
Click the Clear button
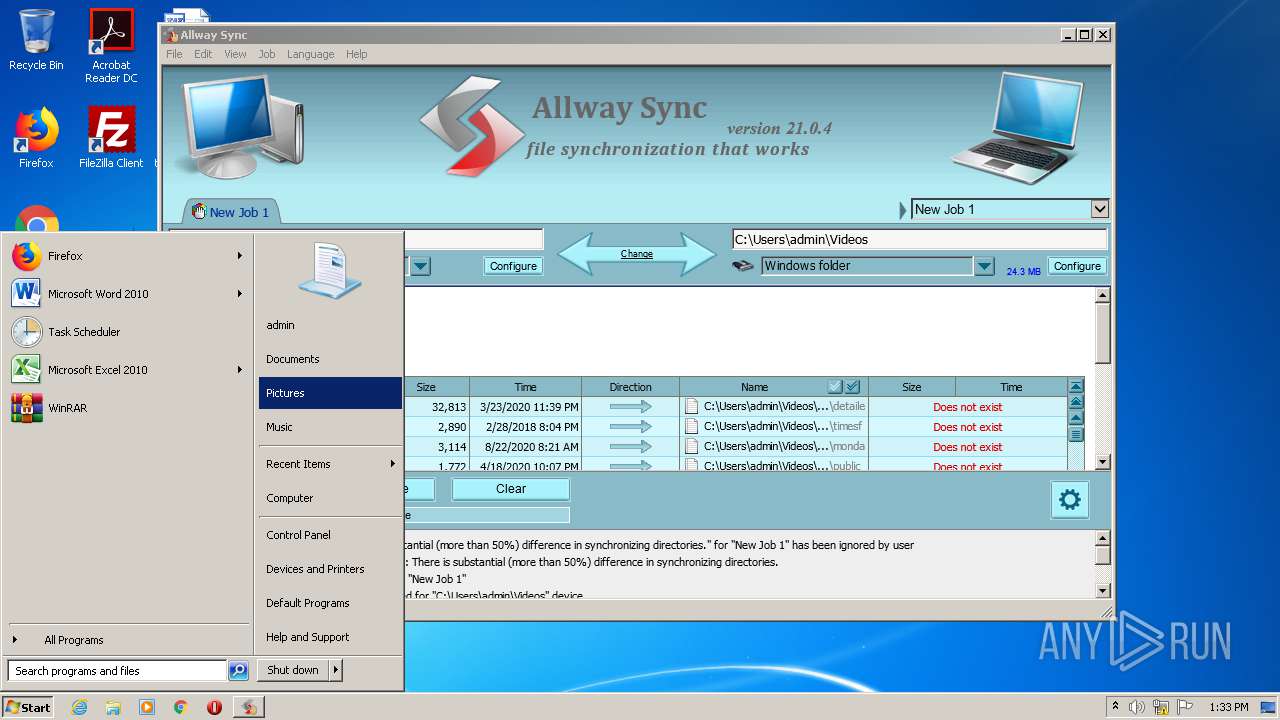click(x=511, y=489)
